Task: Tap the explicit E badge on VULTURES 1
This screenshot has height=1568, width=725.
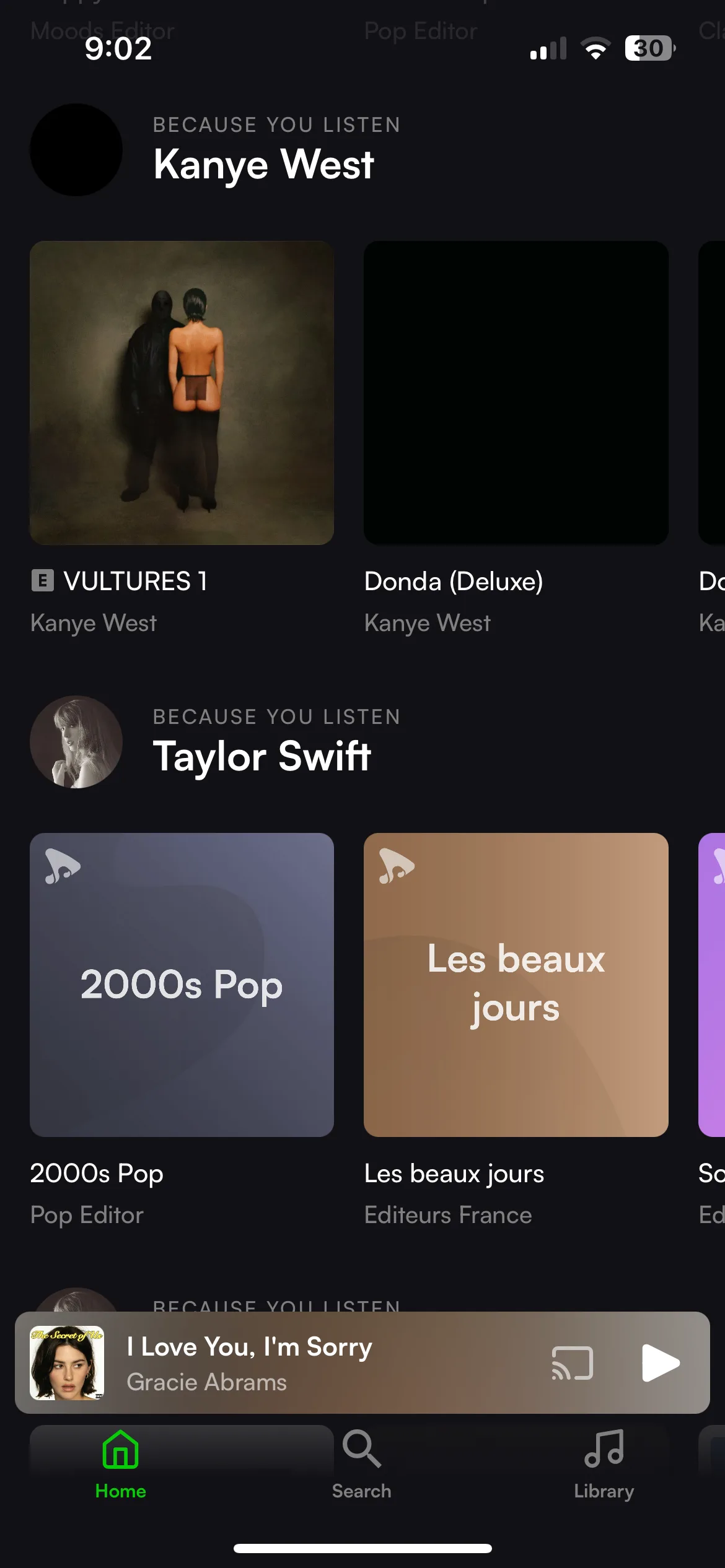Action: point(43,581)
